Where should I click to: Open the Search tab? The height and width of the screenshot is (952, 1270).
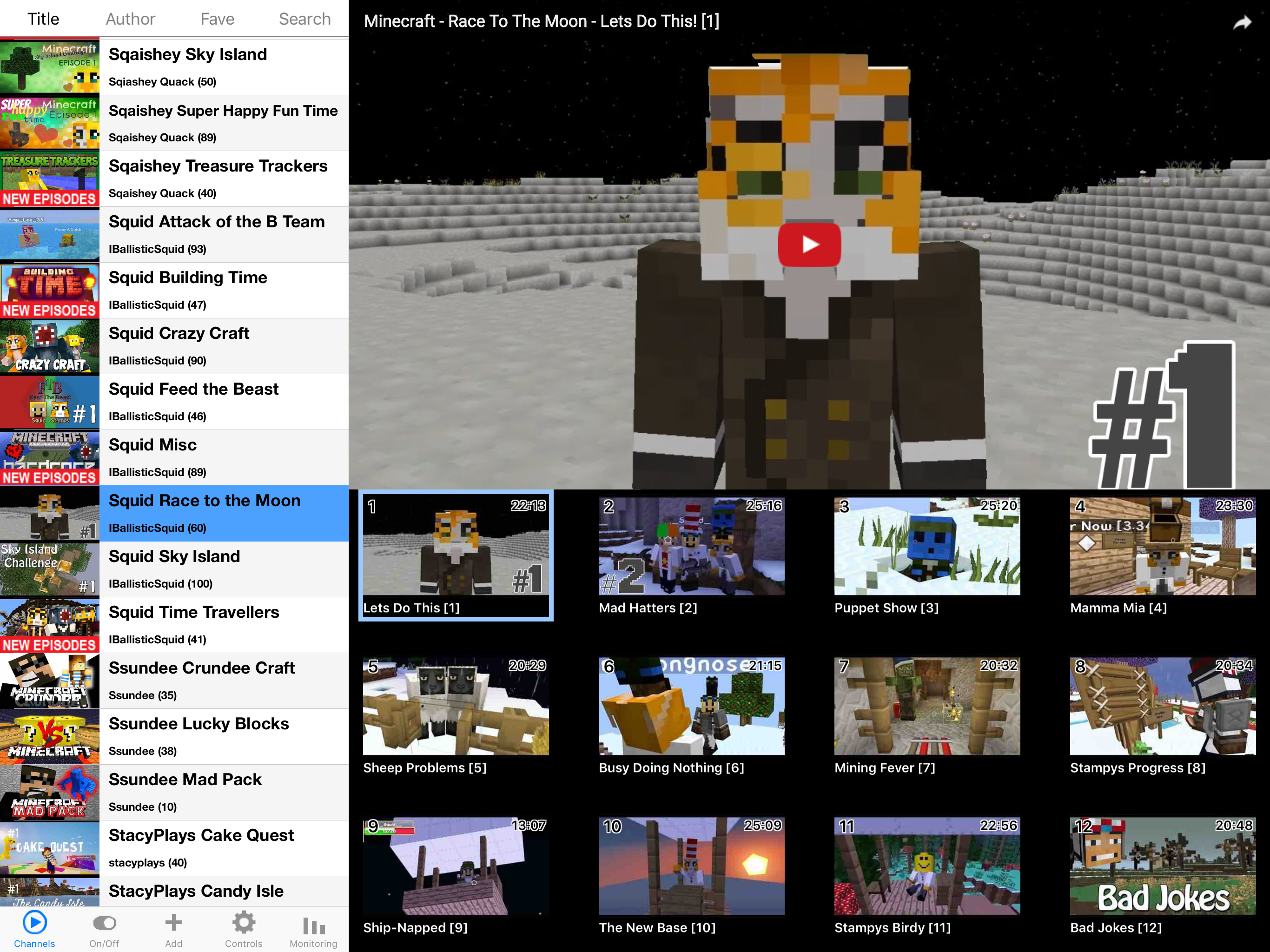[x=304, y=19]
